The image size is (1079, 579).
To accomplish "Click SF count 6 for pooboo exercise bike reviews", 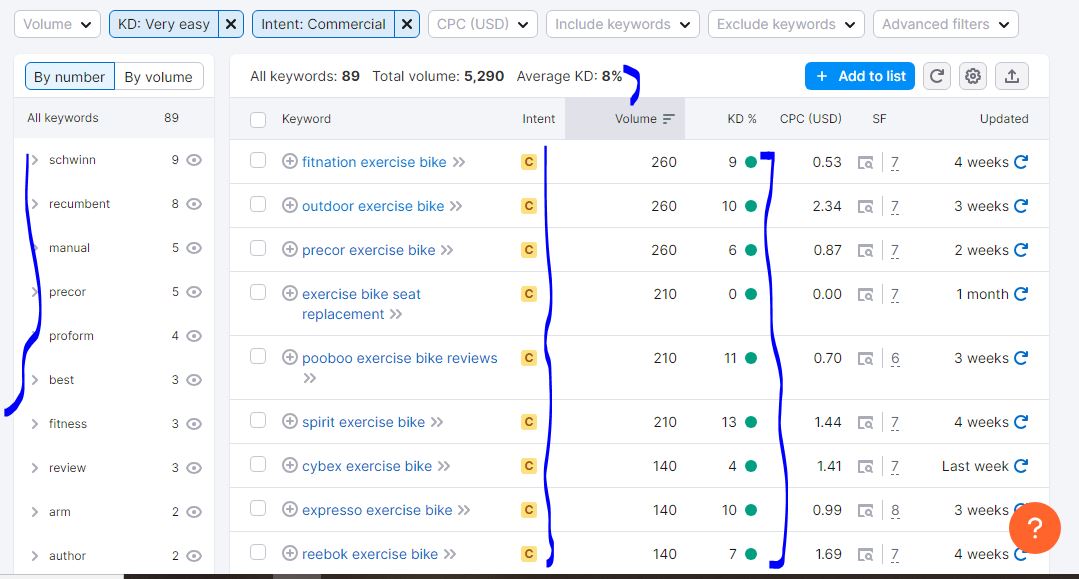I will coord(895,358).
